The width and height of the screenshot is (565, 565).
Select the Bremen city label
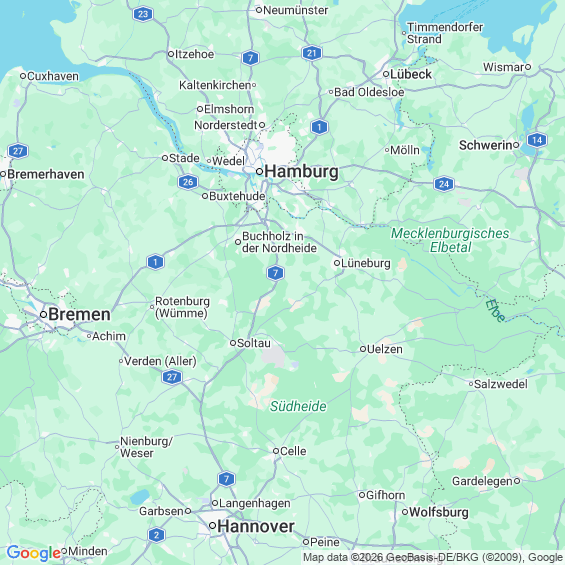click(79, 314)
